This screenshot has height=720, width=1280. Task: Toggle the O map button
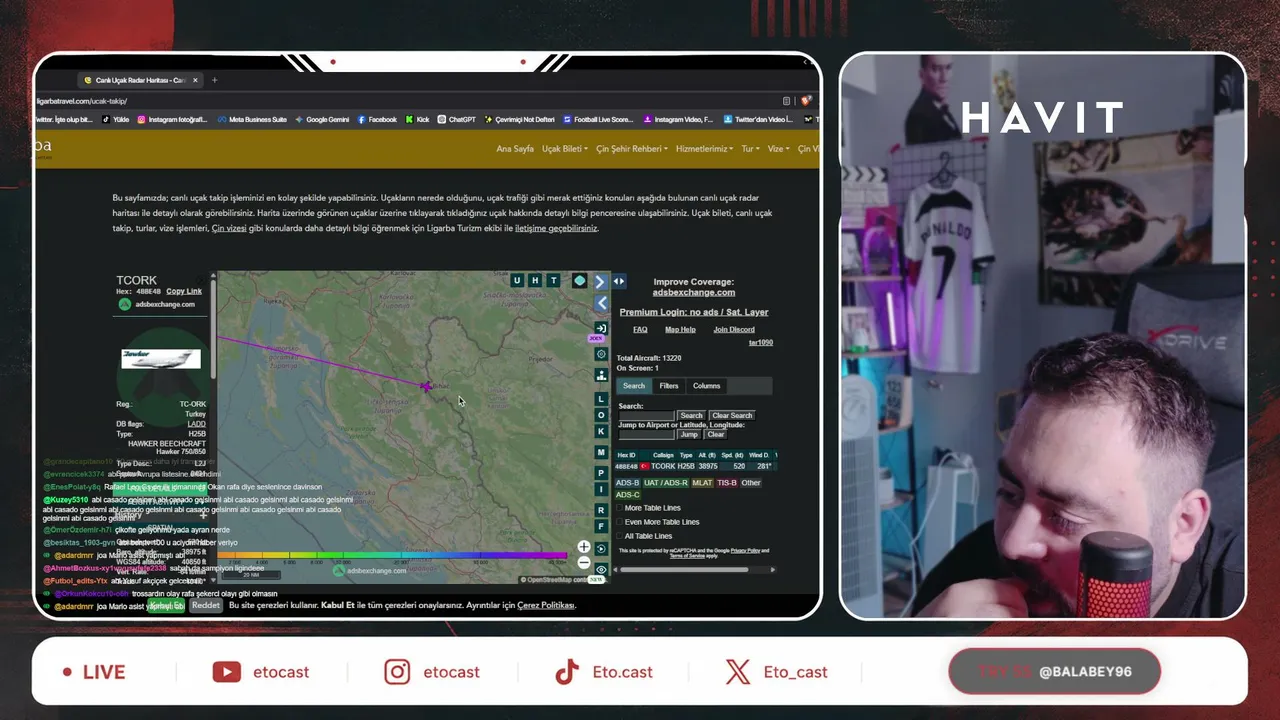601,415
